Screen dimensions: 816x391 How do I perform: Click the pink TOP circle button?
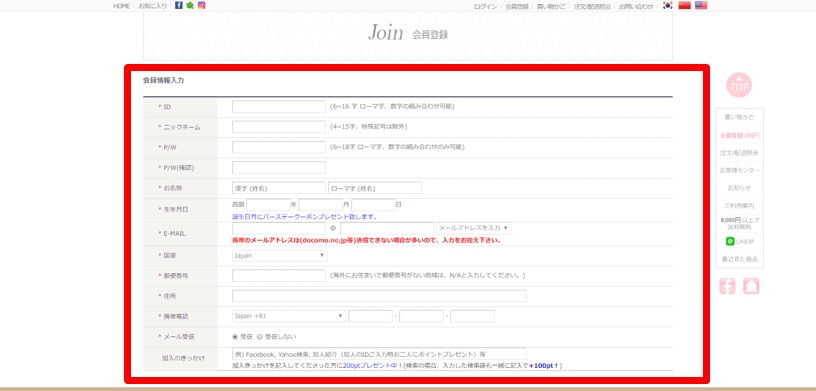[739, 85]
